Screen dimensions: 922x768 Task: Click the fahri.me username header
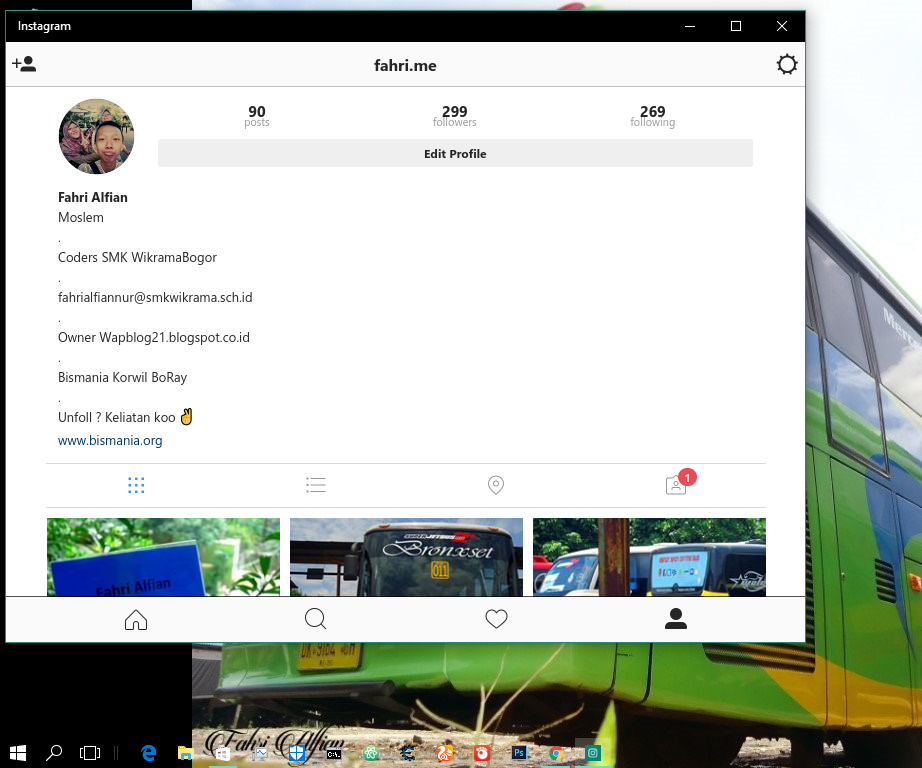405,65
